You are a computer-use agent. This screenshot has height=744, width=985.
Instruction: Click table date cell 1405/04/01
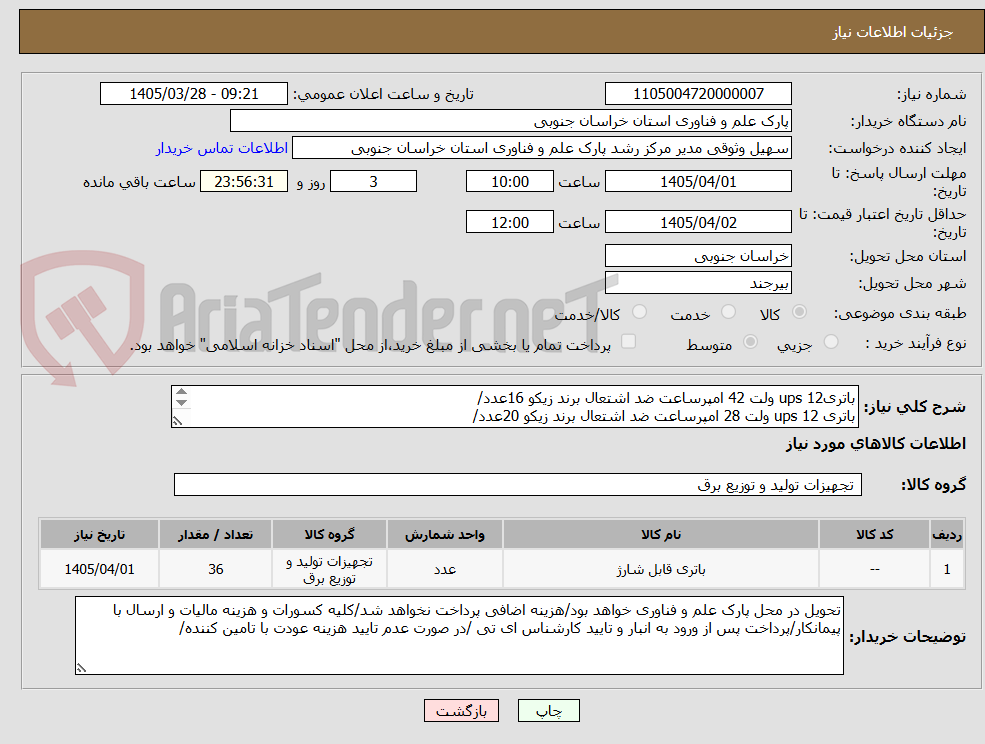pos(99,569)
